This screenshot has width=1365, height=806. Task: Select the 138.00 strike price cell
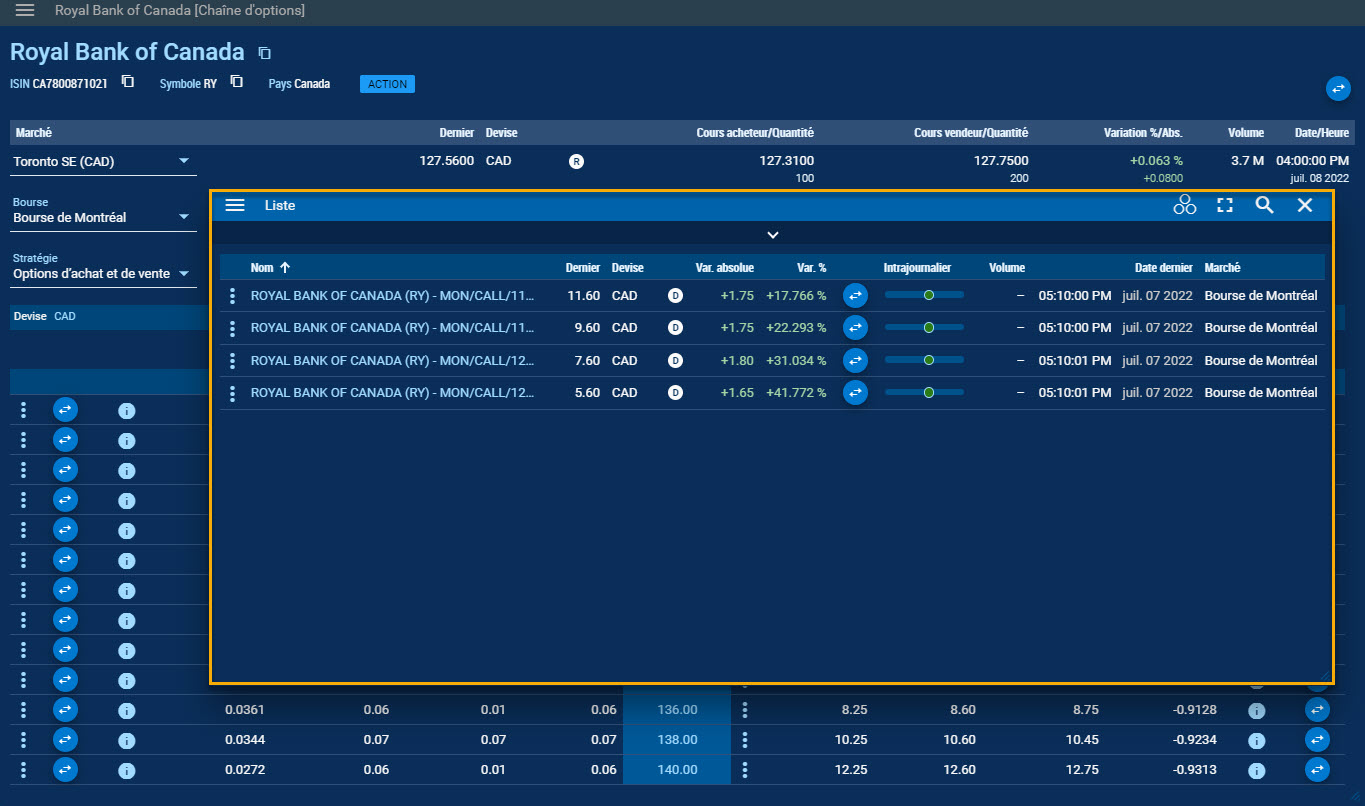click(677, 740)
